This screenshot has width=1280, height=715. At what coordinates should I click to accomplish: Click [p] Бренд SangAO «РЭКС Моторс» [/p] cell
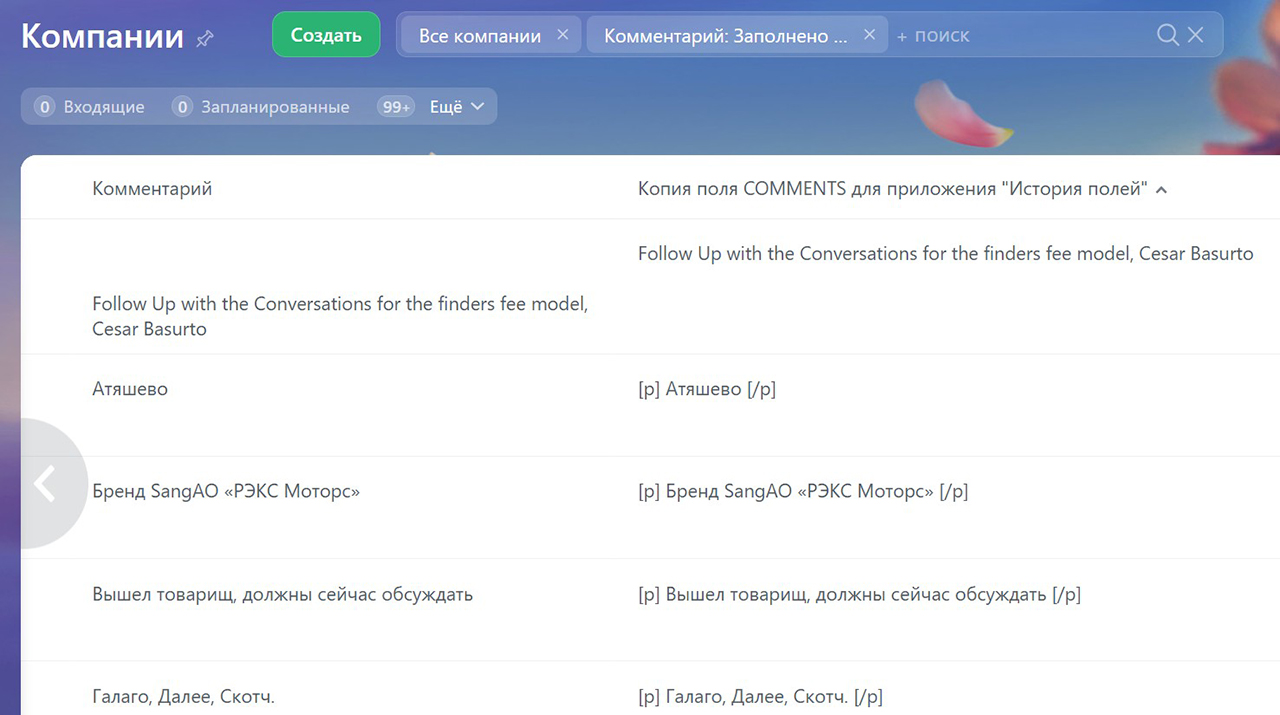click(803, 491)
